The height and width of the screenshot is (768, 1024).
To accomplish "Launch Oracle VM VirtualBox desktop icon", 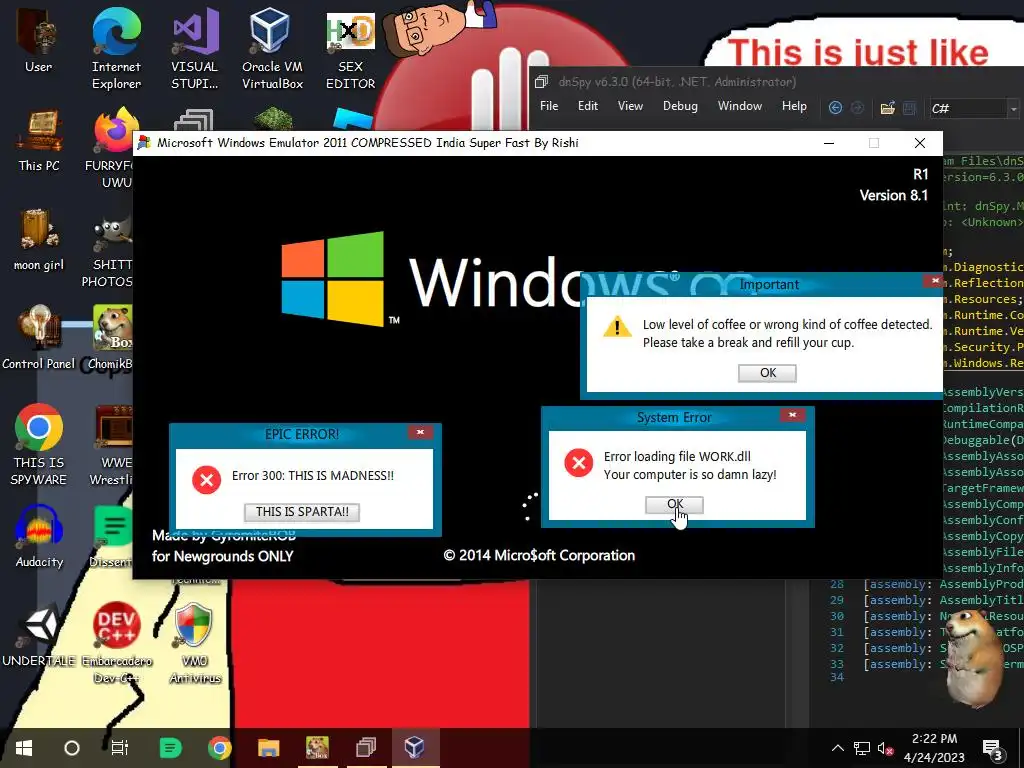I will (x=272, y=47).
